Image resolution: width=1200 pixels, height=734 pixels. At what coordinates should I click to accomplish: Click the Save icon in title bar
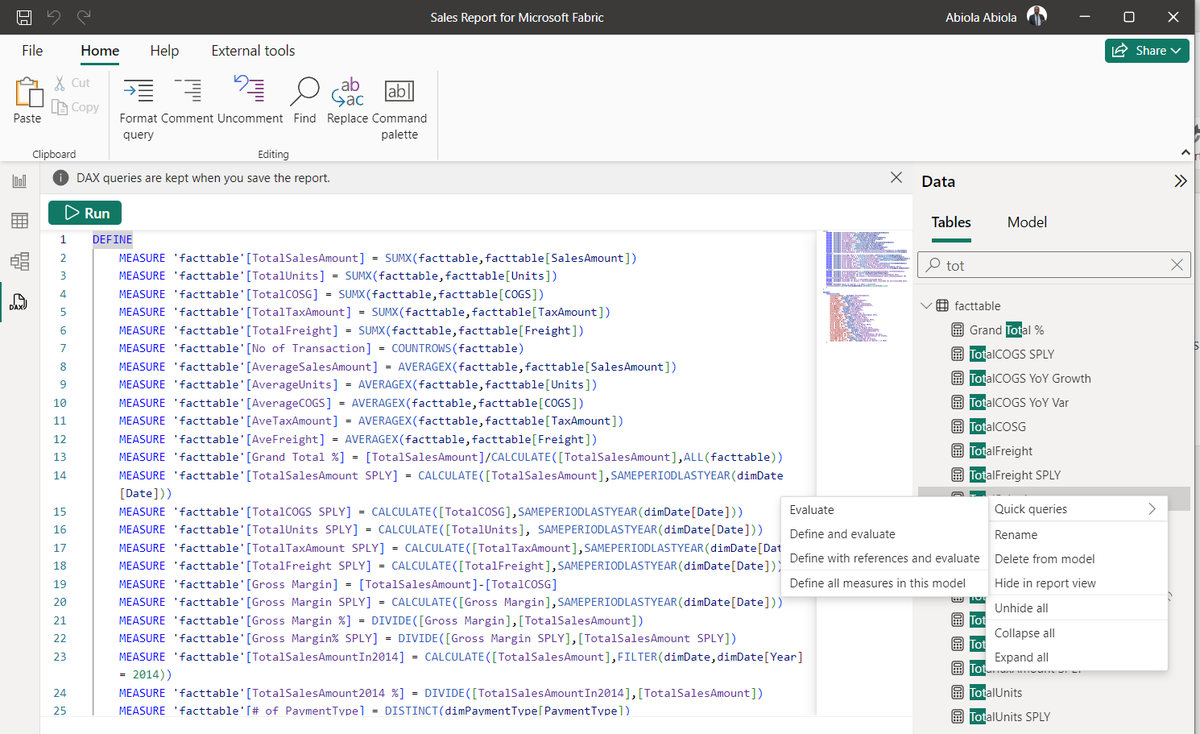(x=23, y=17)
